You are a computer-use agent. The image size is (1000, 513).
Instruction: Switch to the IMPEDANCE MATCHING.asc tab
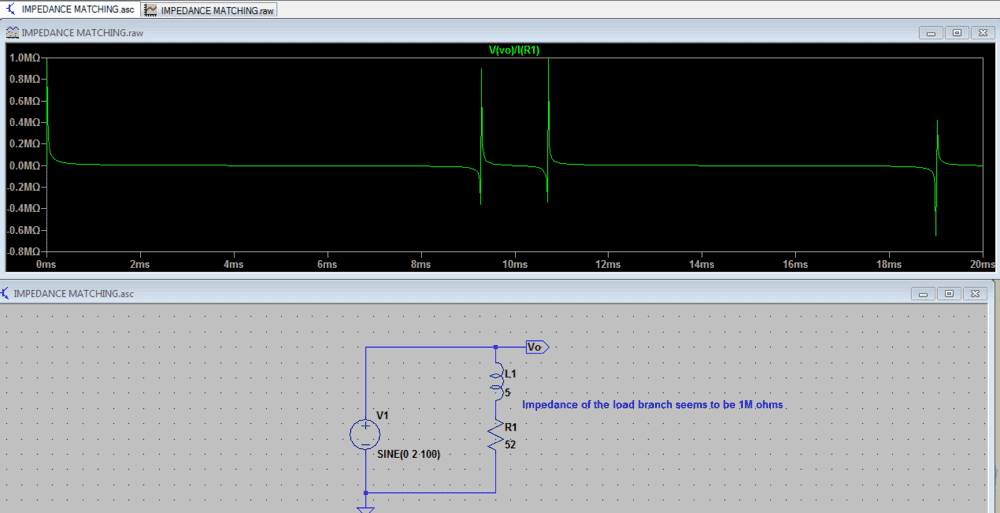pyautogui.click(x=70, y=9)
